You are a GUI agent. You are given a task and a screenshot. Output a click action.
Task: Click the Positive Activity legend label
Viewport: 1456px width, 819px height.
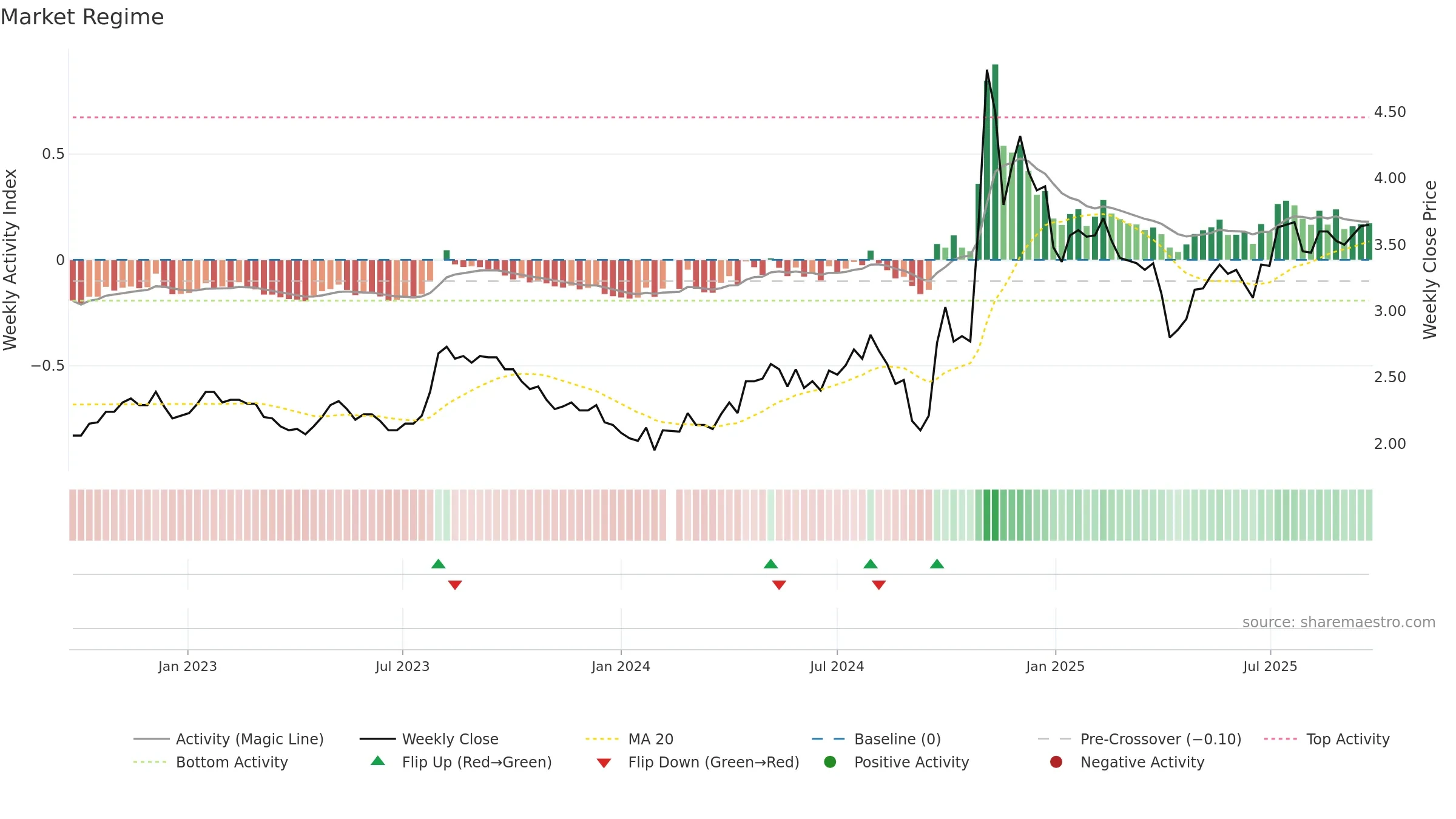point(911,762)
